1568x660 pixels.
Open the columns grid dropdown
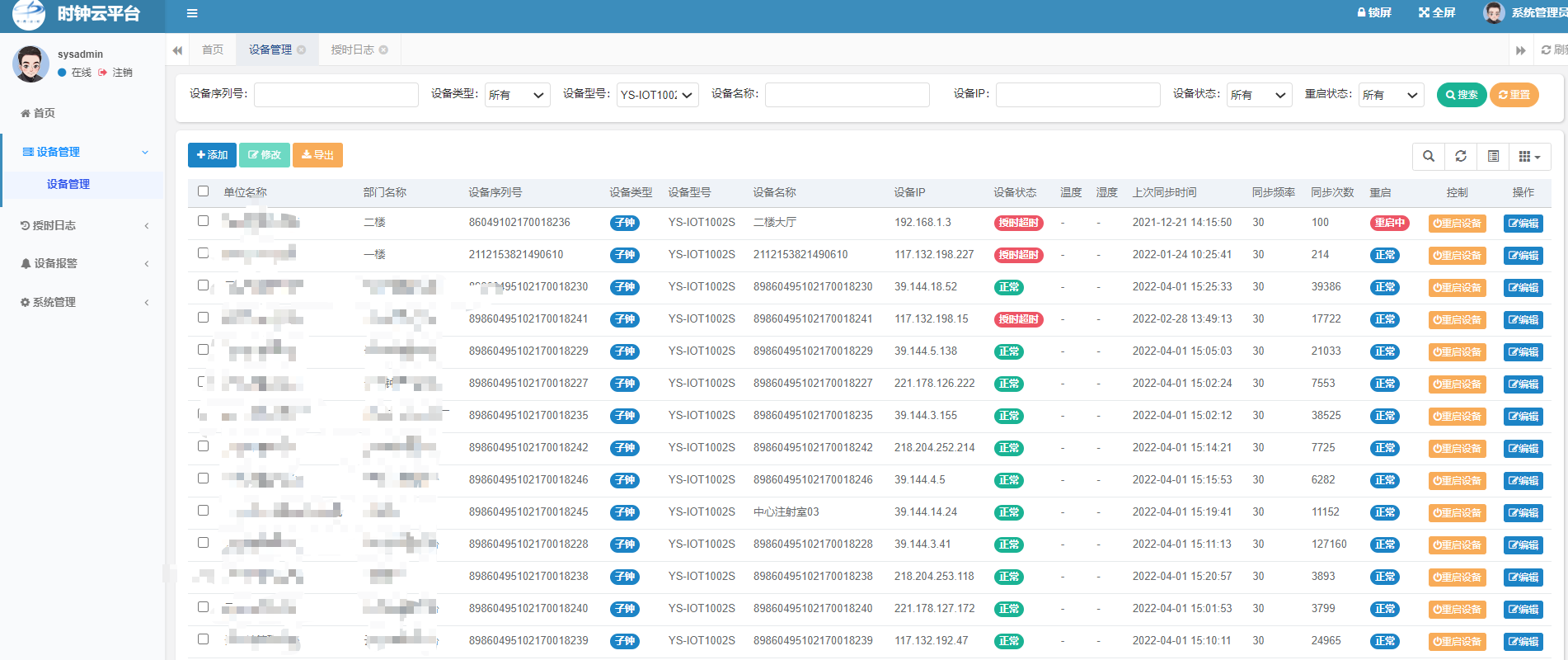point(1529,156)
